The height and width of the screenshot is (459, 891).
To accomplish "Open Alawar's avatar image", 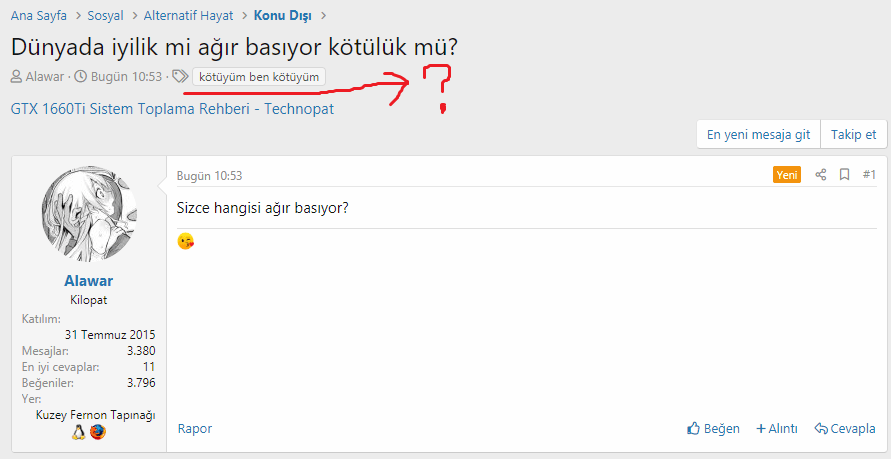I will click(x=89, y=214).
